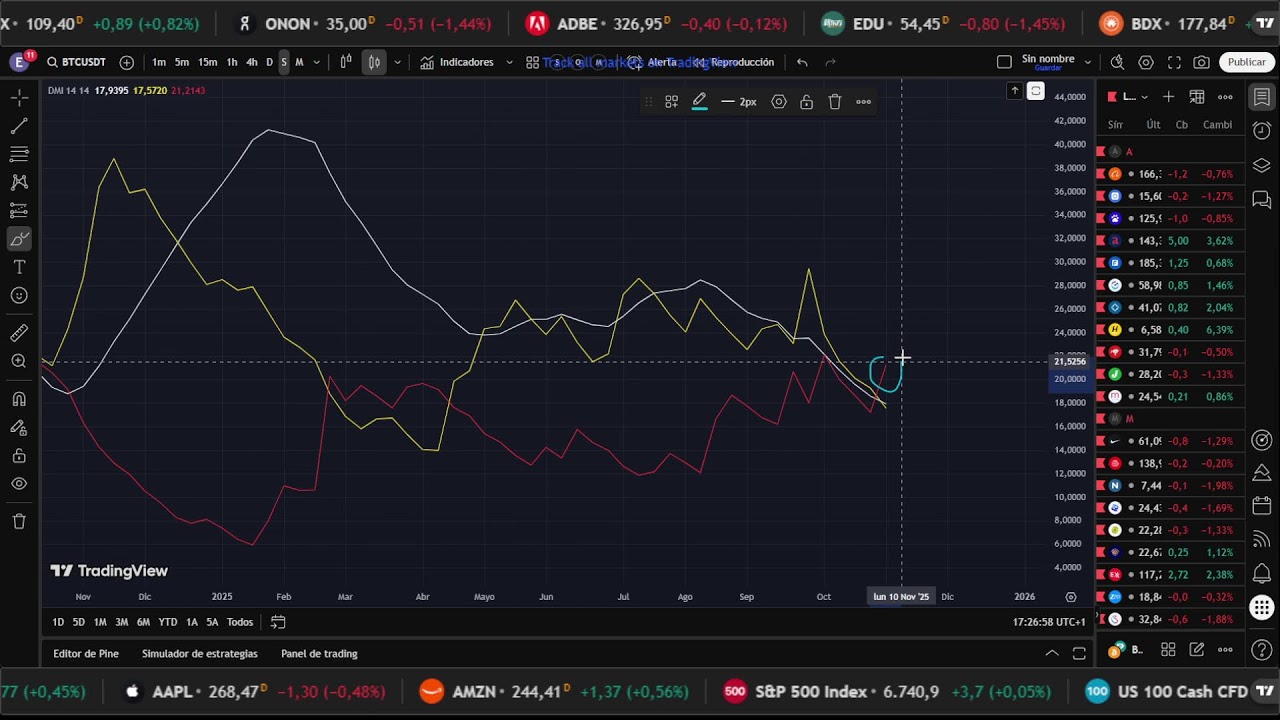Viewport: 1280px width, 720px height.
Task: Open the Panel de trading tab
Action: click(x=319, y=654)
